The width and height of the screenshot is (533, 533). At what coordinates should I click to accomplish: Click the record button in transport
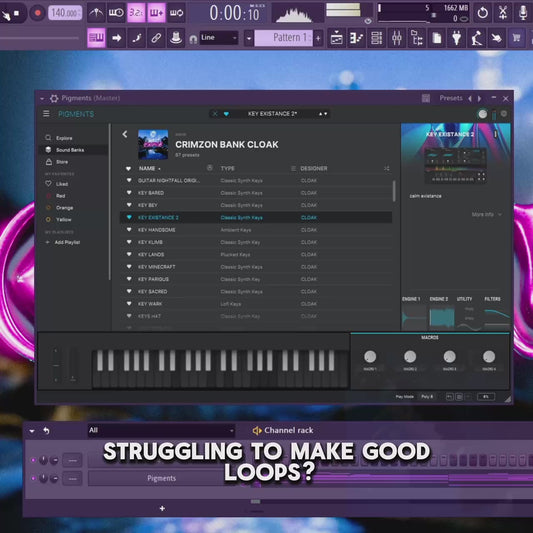[37, 13]
